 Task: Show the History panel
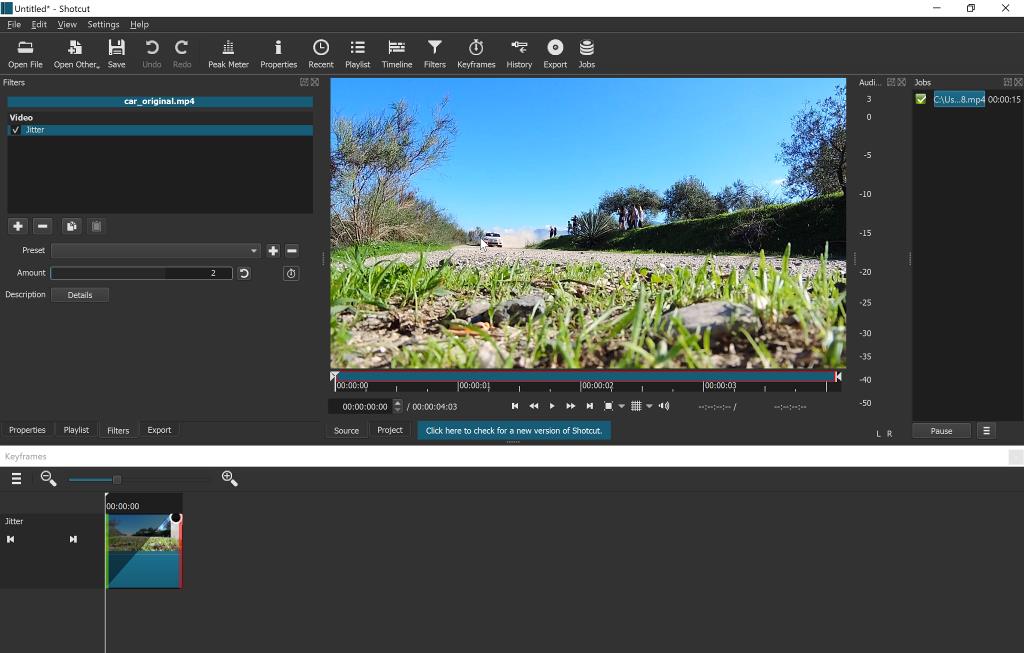(x=519, y=53)
